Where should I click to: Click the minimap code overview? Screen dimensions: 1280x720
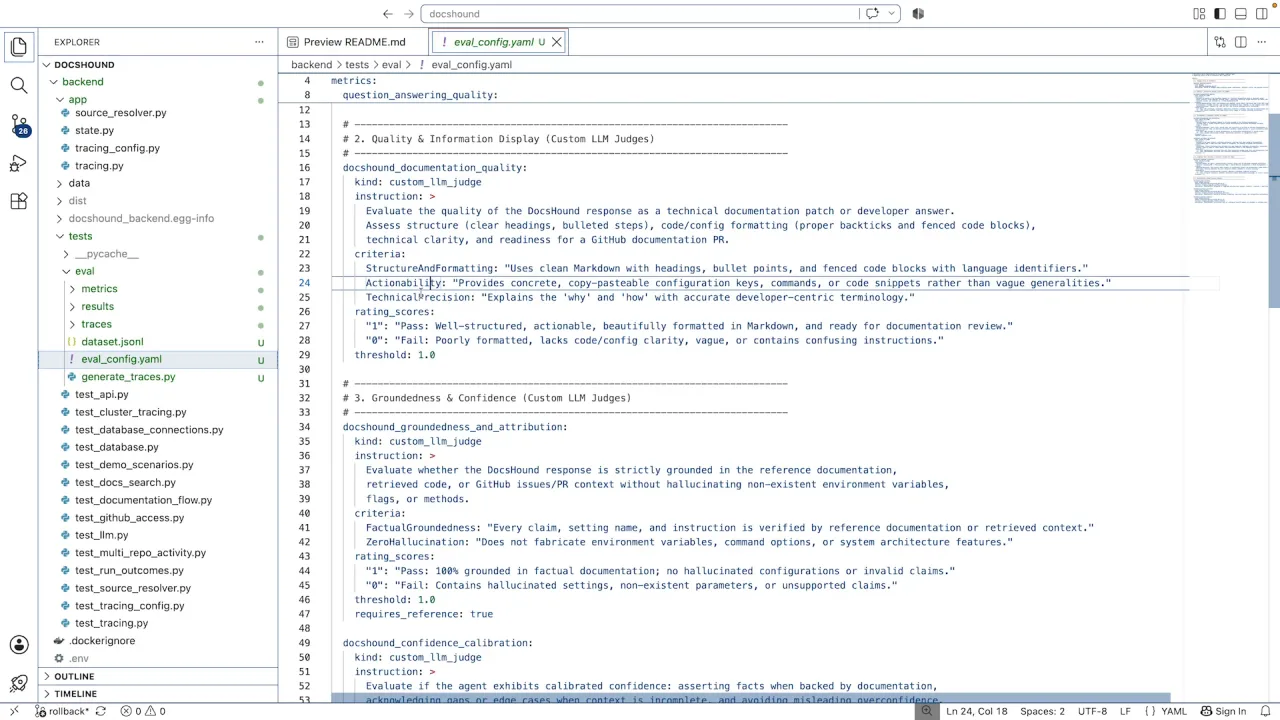click(x=1230, y=140)
